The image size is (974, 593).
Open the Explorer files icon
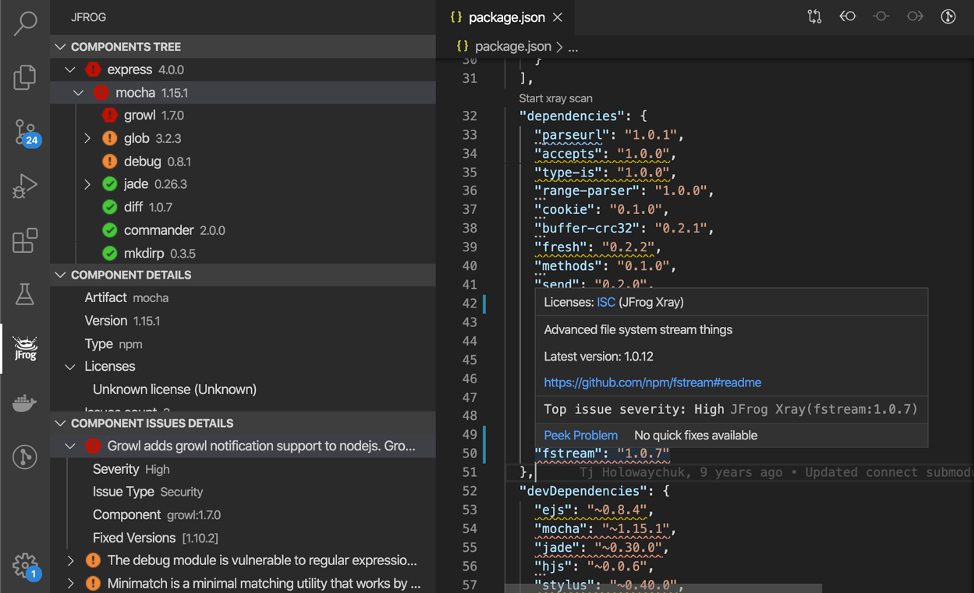coord(25,77)
